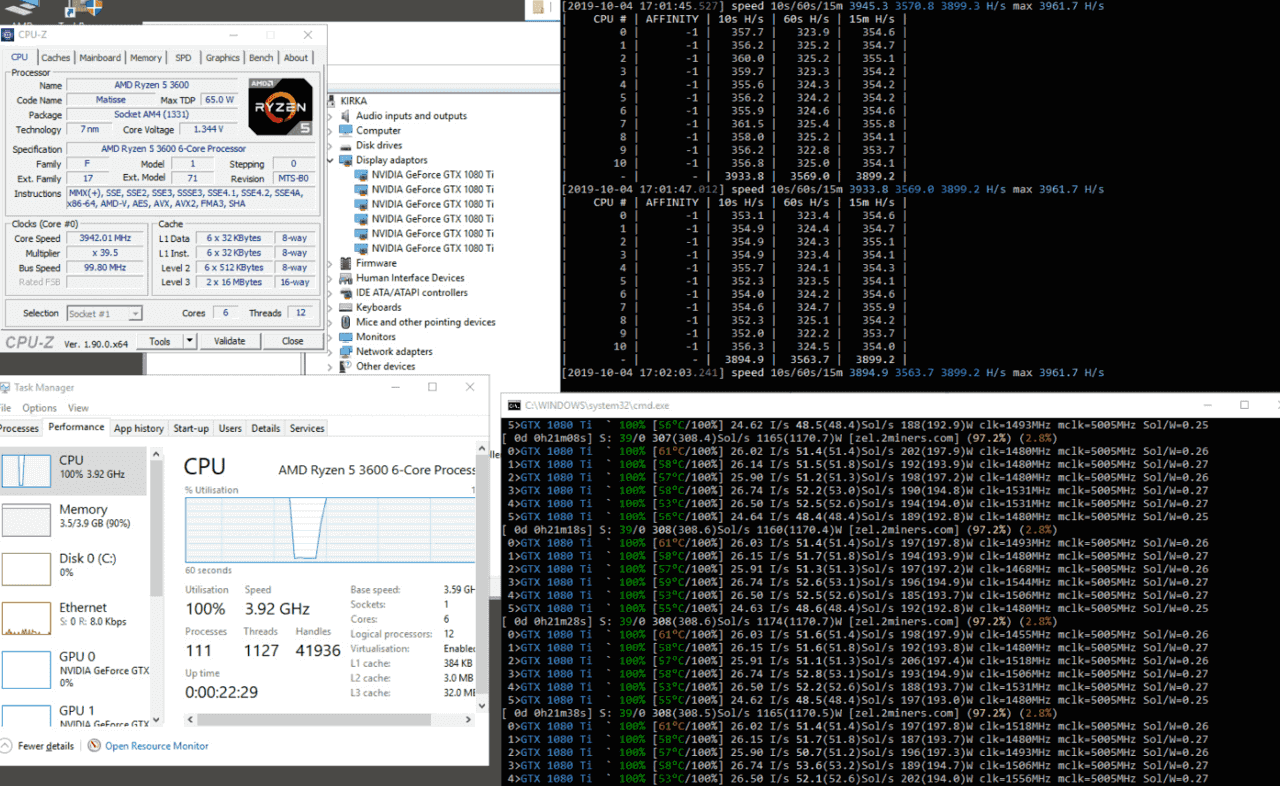
Task: Click the Open Resource Monitor link
Action: pyautogui.click(x=157, y=746)
